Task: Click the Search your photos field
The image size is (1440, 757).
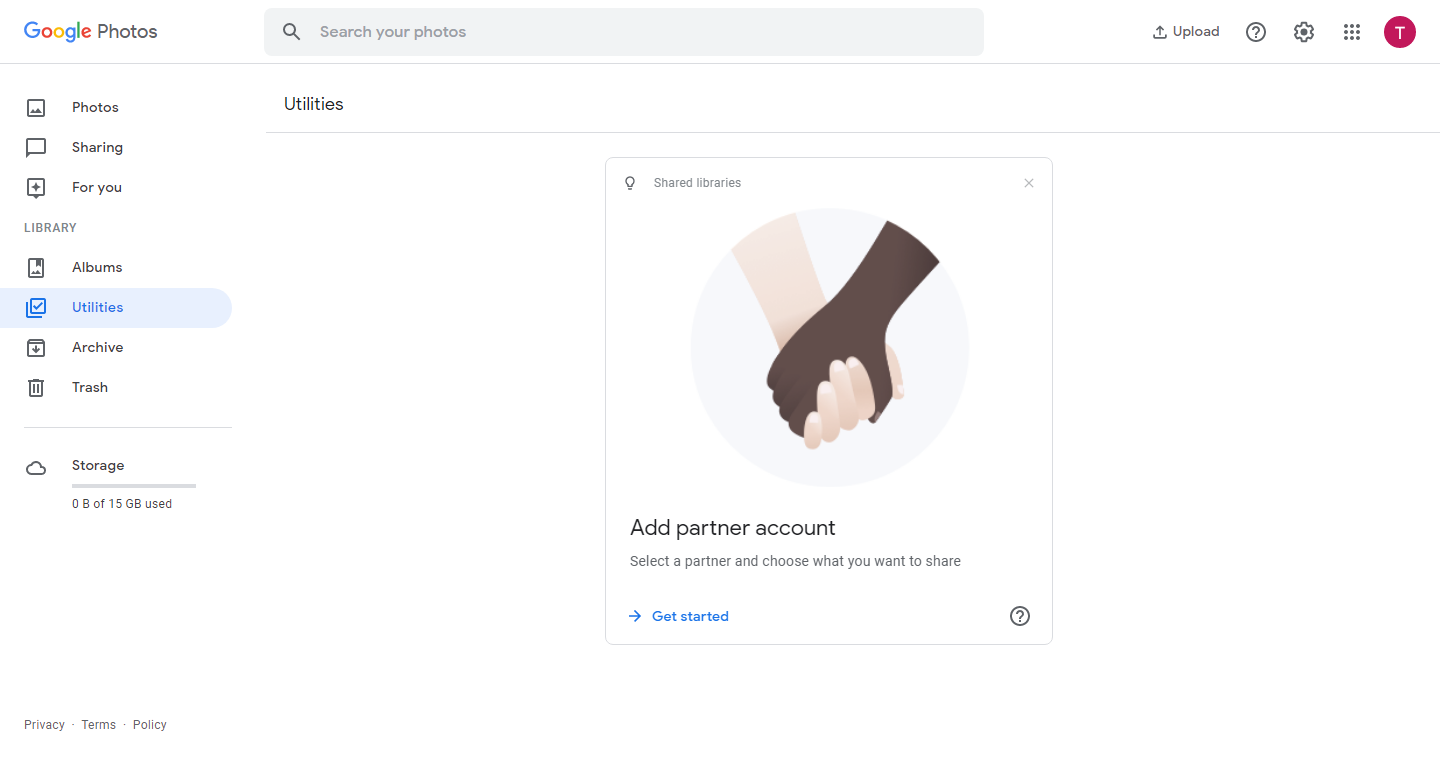Action: [x=624, y=32]
